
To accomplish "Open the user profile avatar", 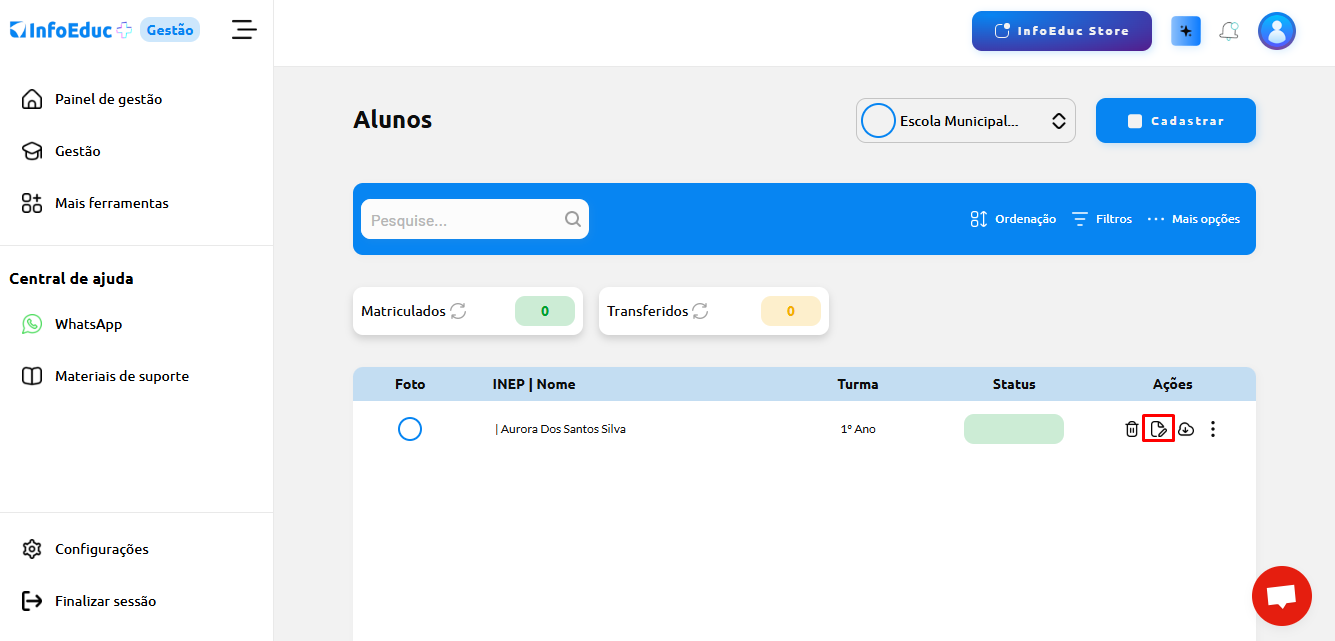I will (x=1277, y=31).
